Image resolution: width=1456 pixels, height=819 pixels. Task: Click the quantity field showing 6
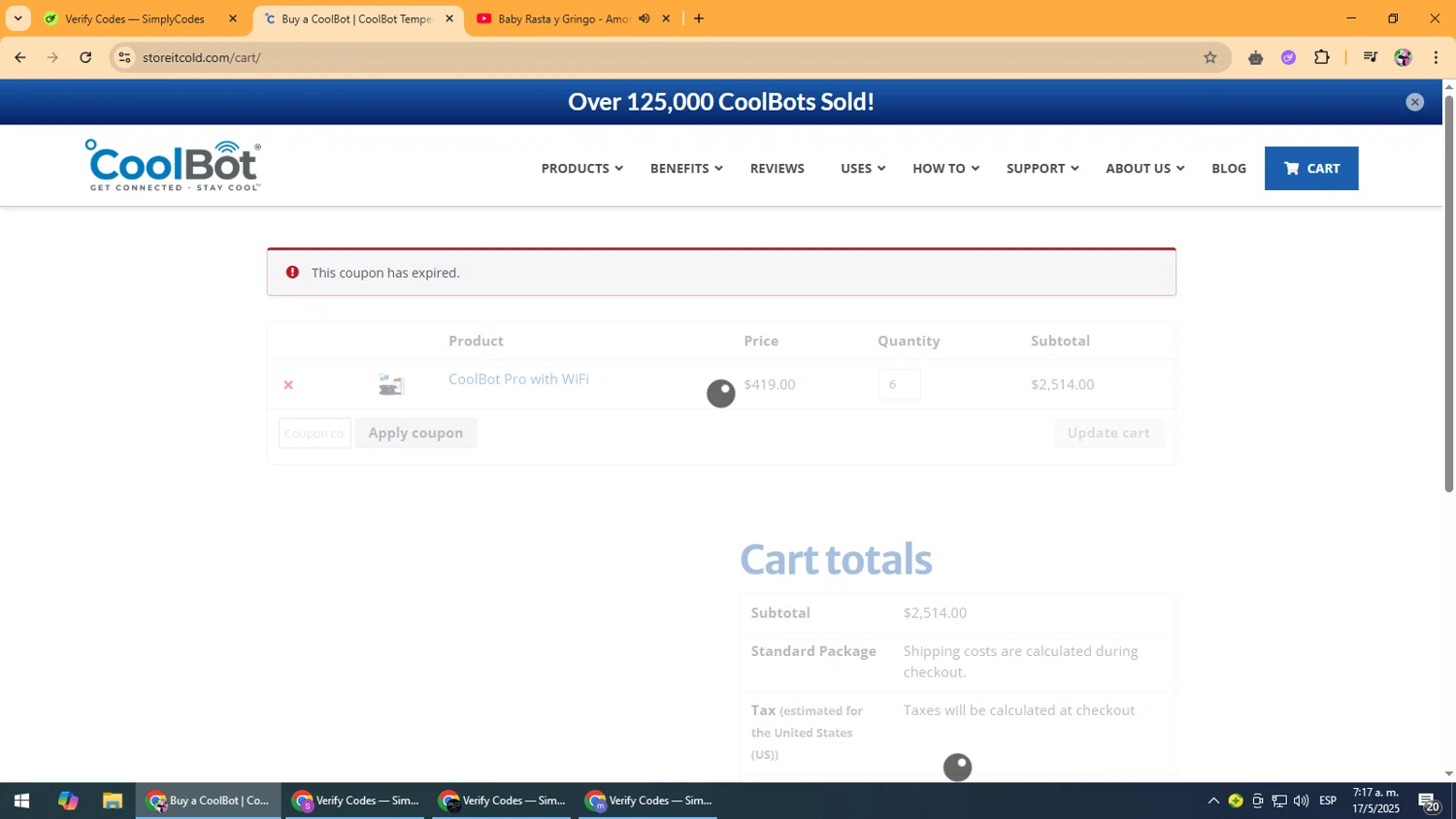tap(899, 385)
